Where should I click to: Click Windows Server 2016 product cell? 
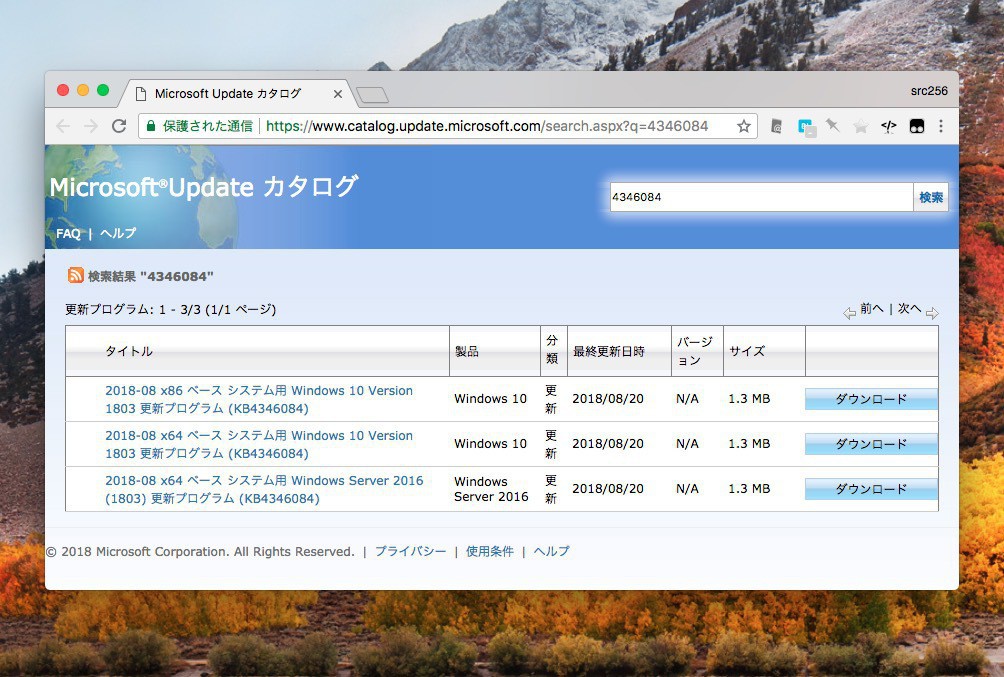(491, 489)
